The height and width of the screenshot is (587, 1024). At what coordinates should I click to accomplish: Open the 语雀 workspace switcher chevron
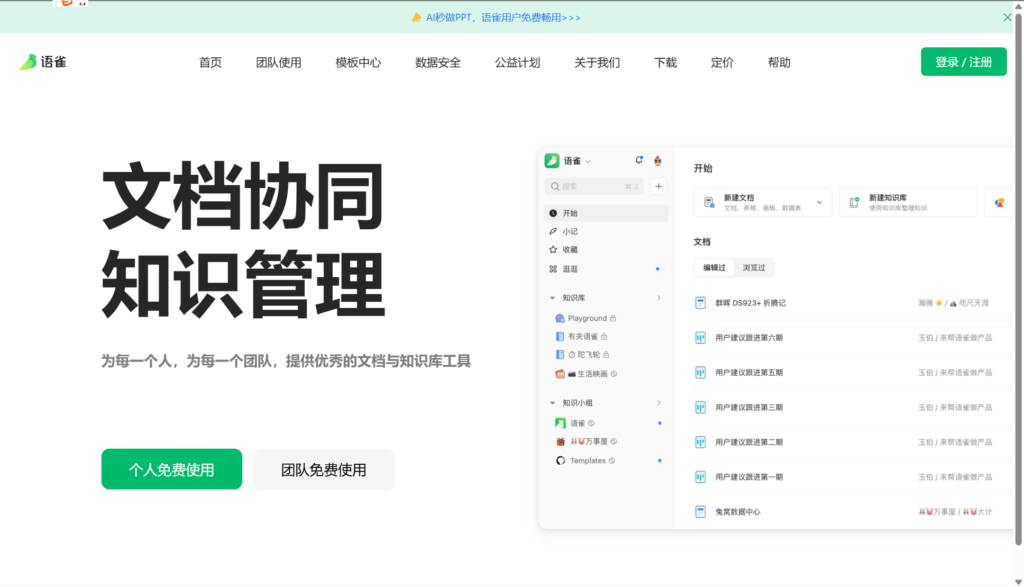click(x=588, y=161)
